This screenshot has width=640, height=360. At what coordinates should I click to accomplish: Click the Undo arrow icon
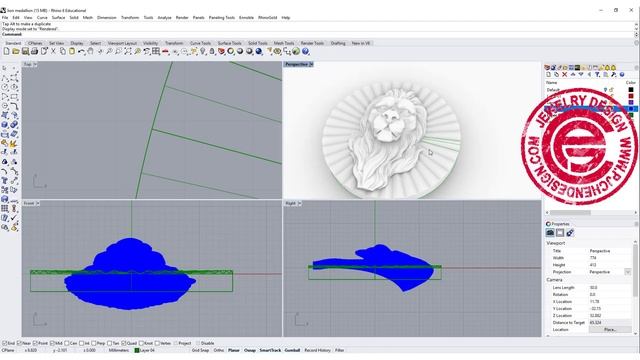[x=81, y=51]
